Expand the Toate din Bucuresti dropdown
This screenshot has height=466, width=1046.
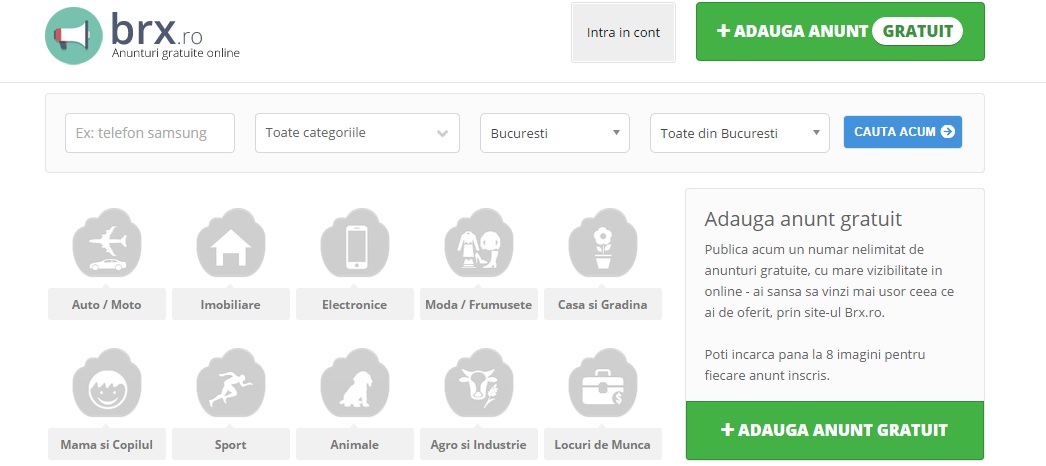(x=739, y=133)
